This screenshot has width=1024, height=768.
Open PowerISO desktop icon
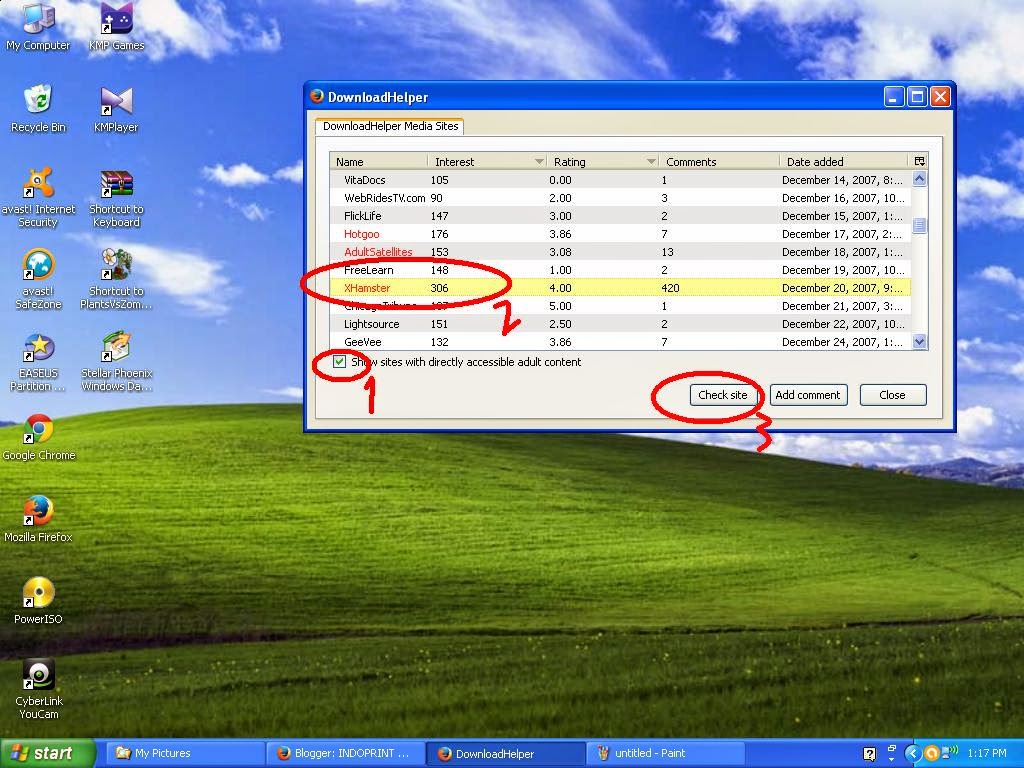(38, 601)
